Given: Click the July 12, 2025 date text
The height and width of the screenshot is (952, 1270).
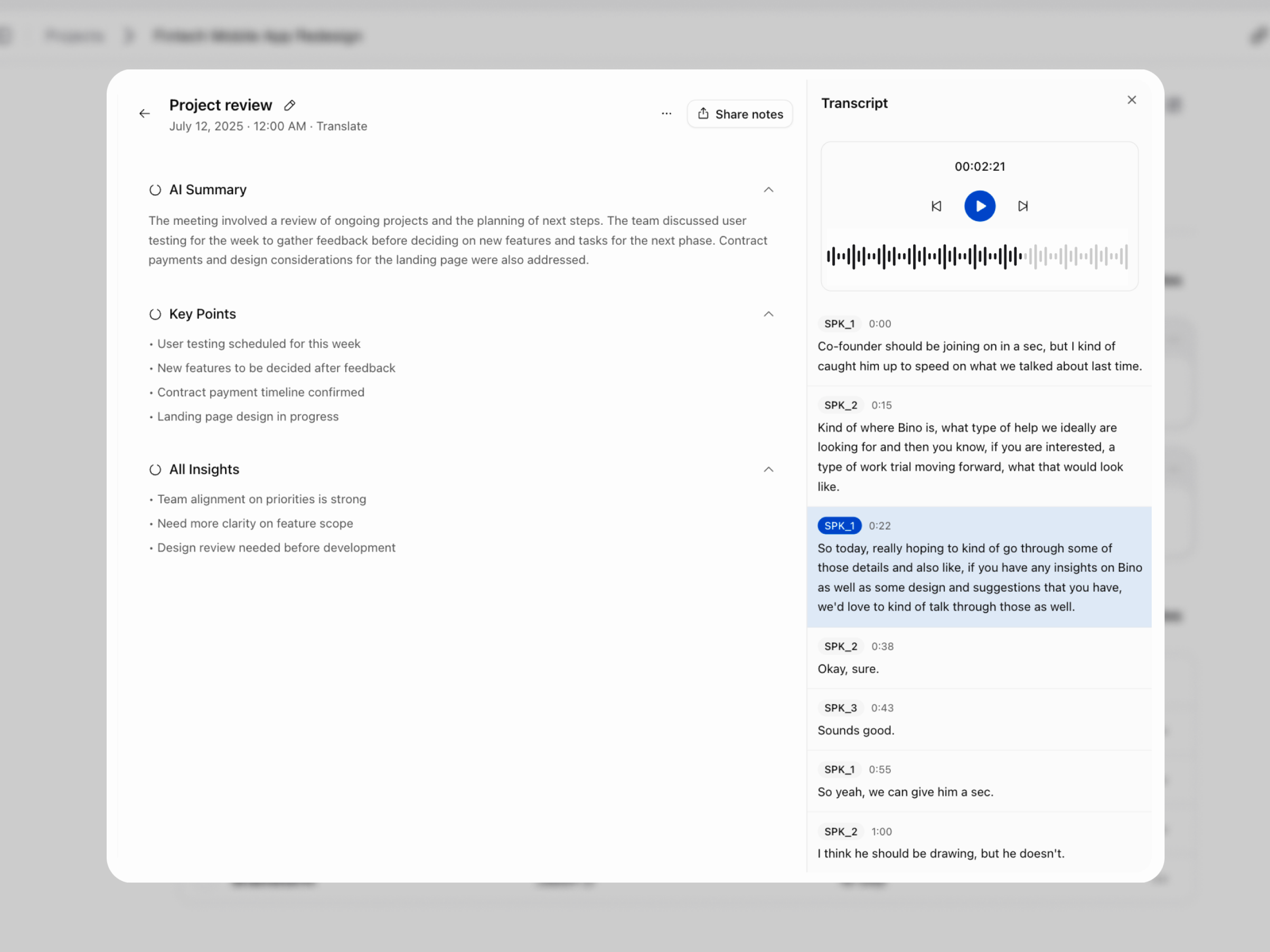Looking at the screenshot, I should pos(206,126).
